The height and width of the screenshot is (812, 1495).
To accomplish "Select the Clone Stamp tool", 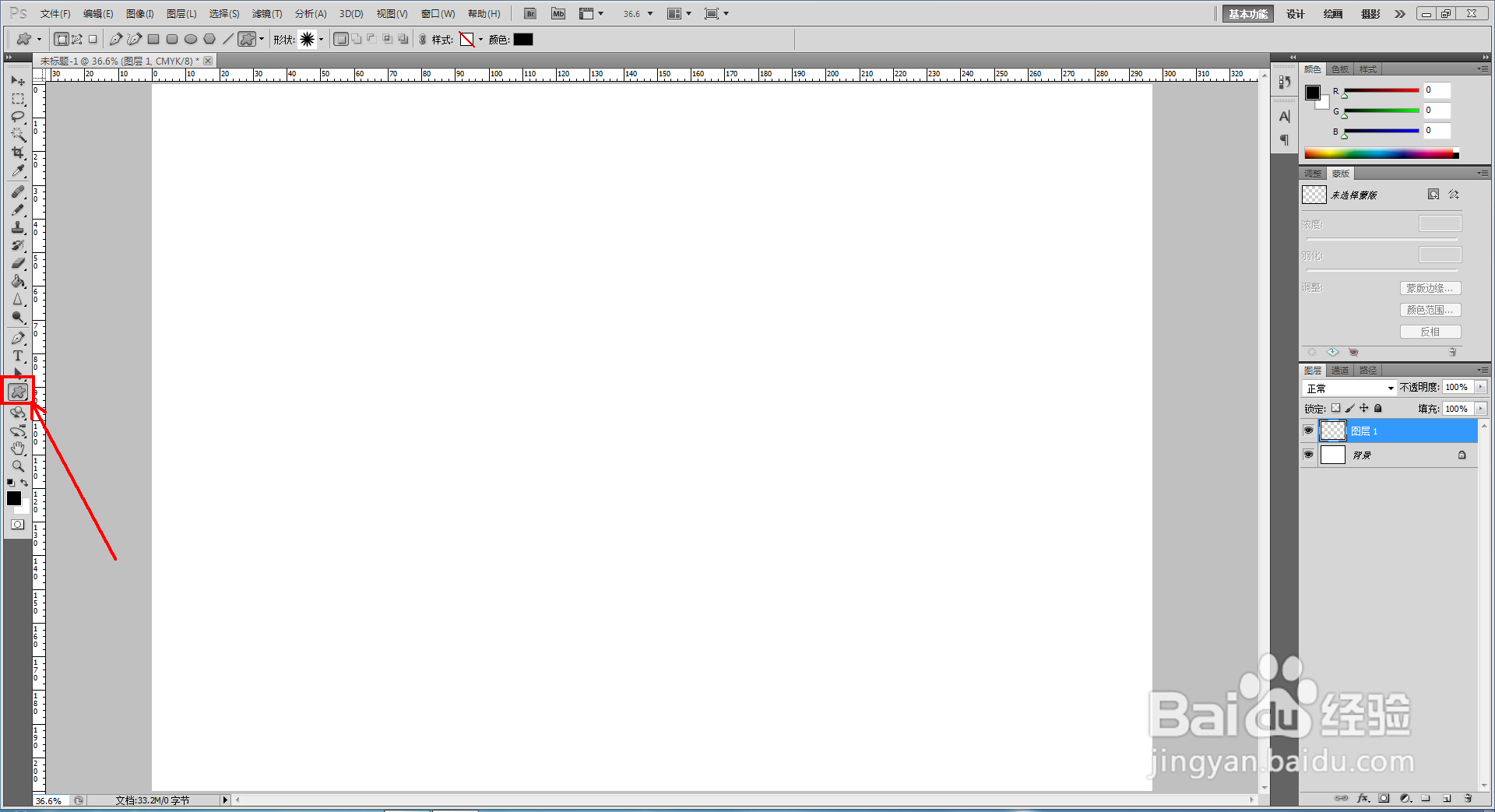I will click(18, 227).
